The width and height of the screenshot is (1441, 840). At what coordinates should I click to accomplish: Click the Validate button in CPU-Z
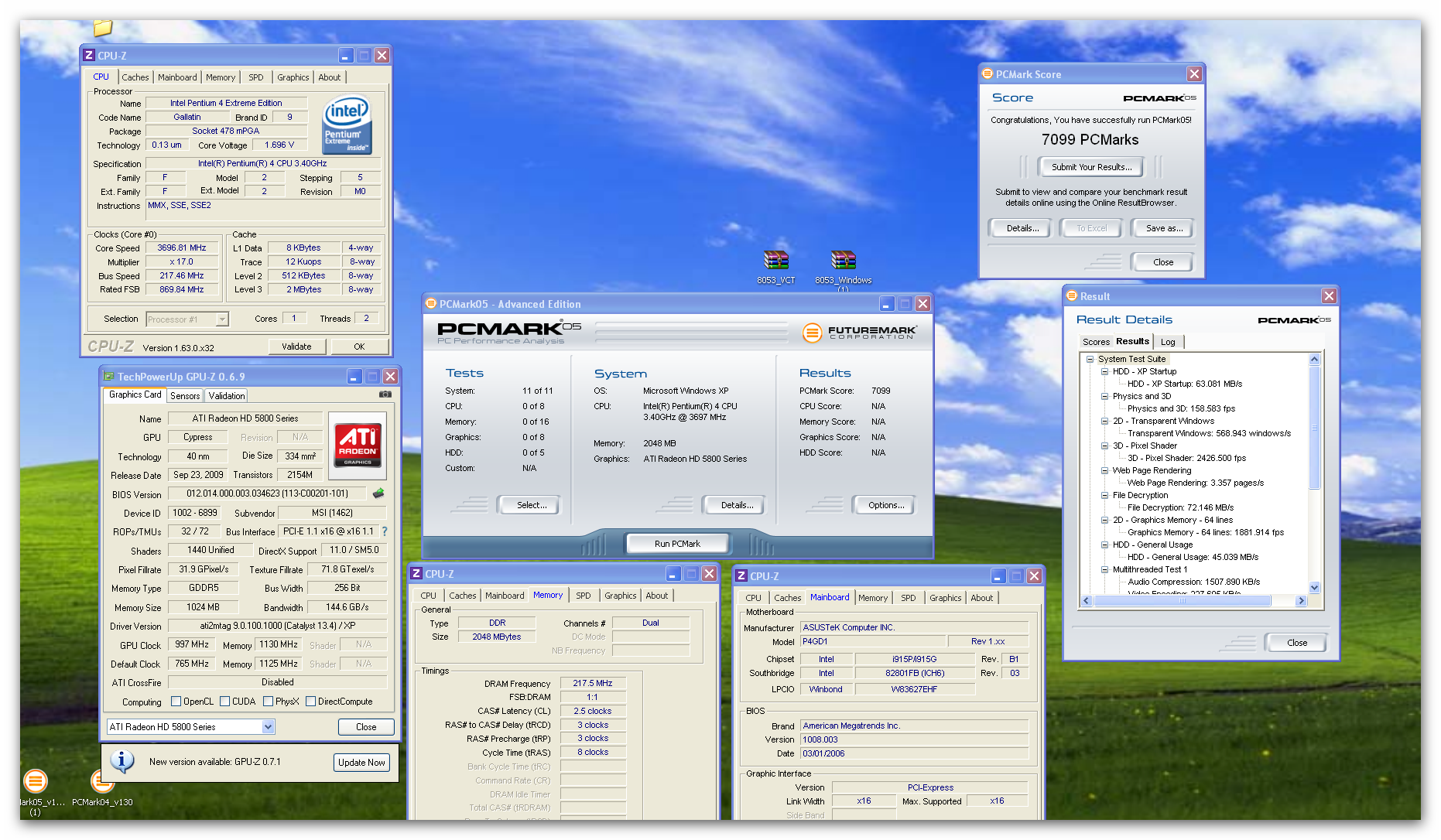click(296, 347)
